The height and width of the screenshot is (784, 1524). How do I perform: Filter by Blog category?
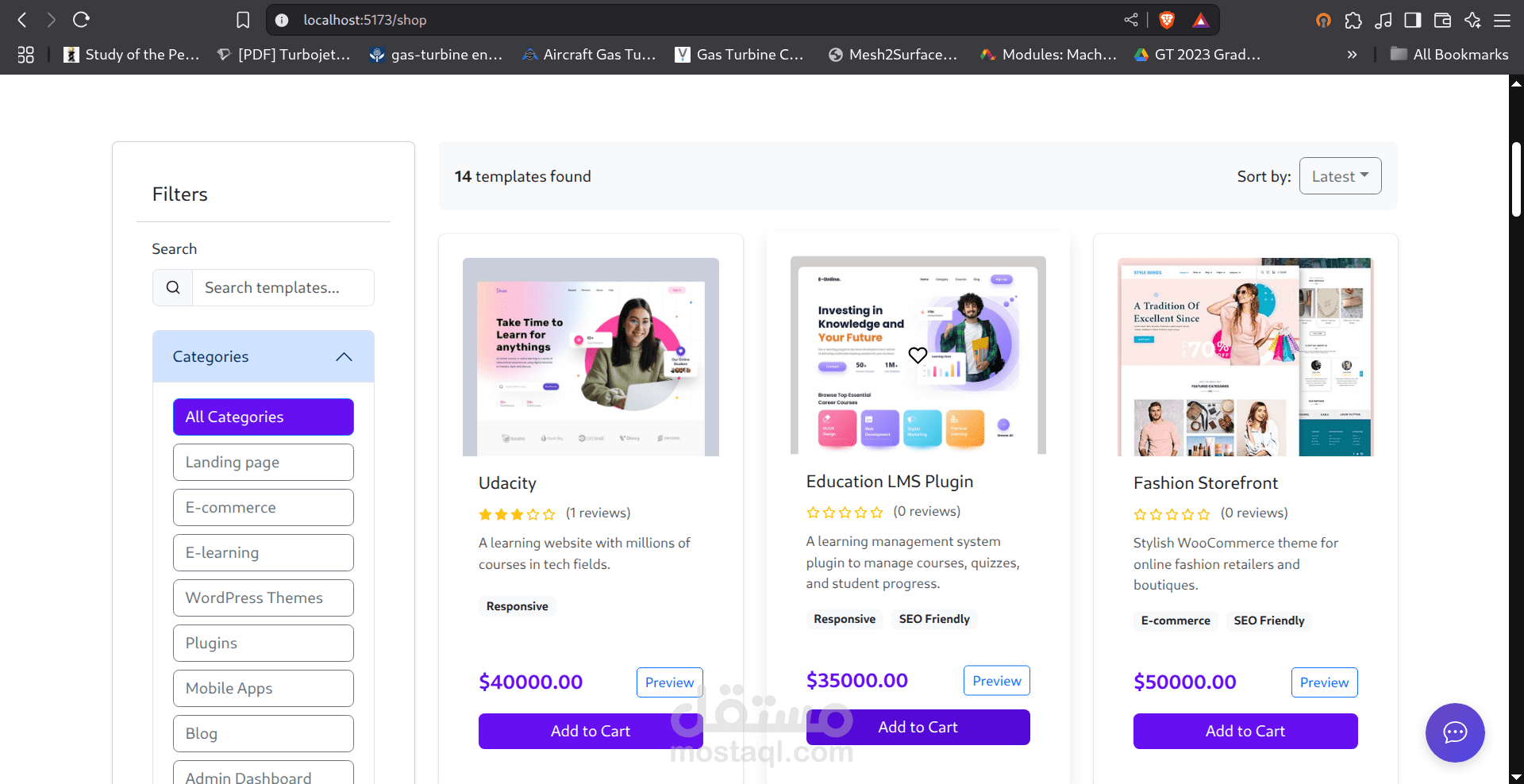click(x=264, y=733)
